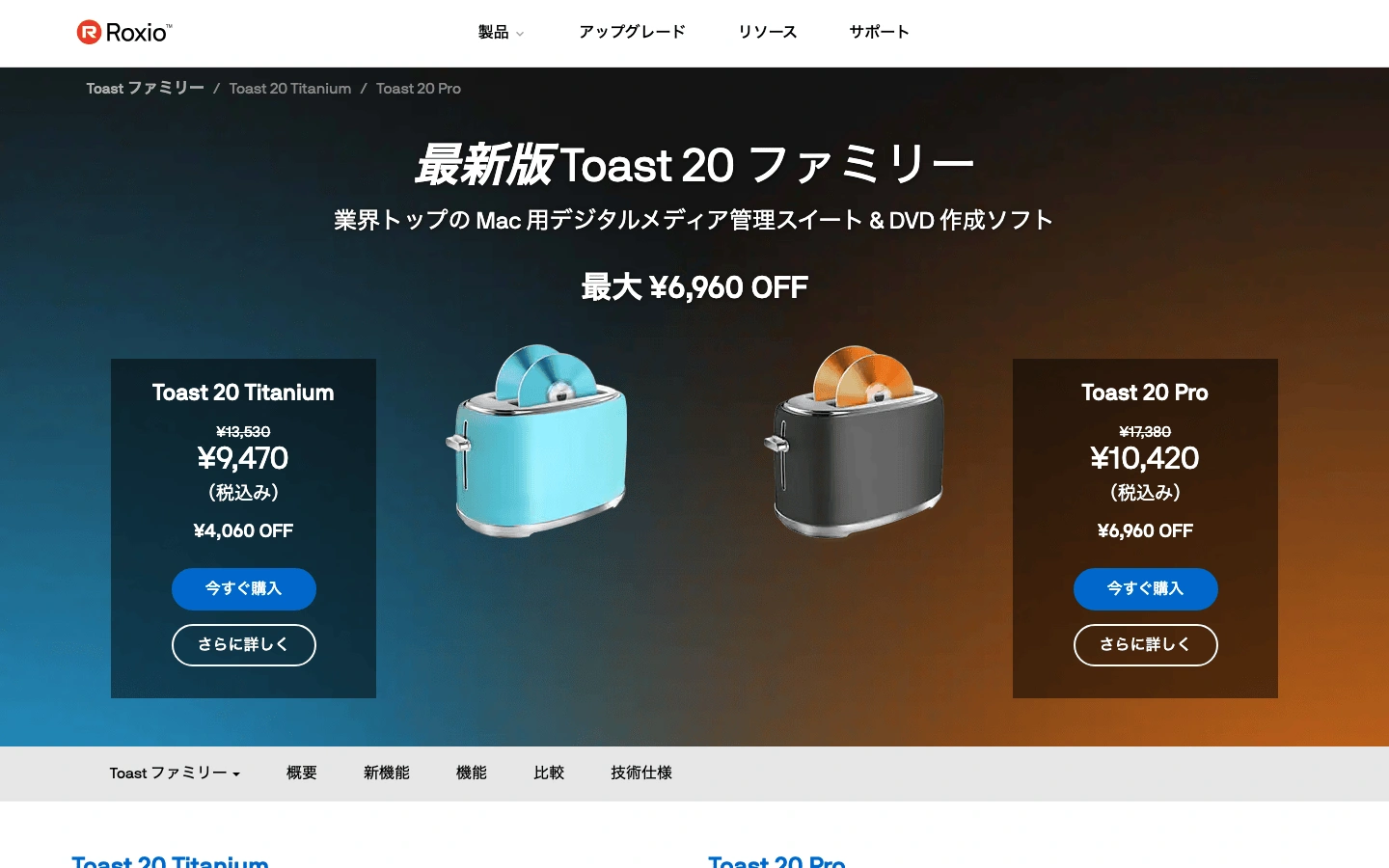Click the black Toast Pro toaster image
Image resolution: width=1389 pixels, height=868 pixels.
856,440
